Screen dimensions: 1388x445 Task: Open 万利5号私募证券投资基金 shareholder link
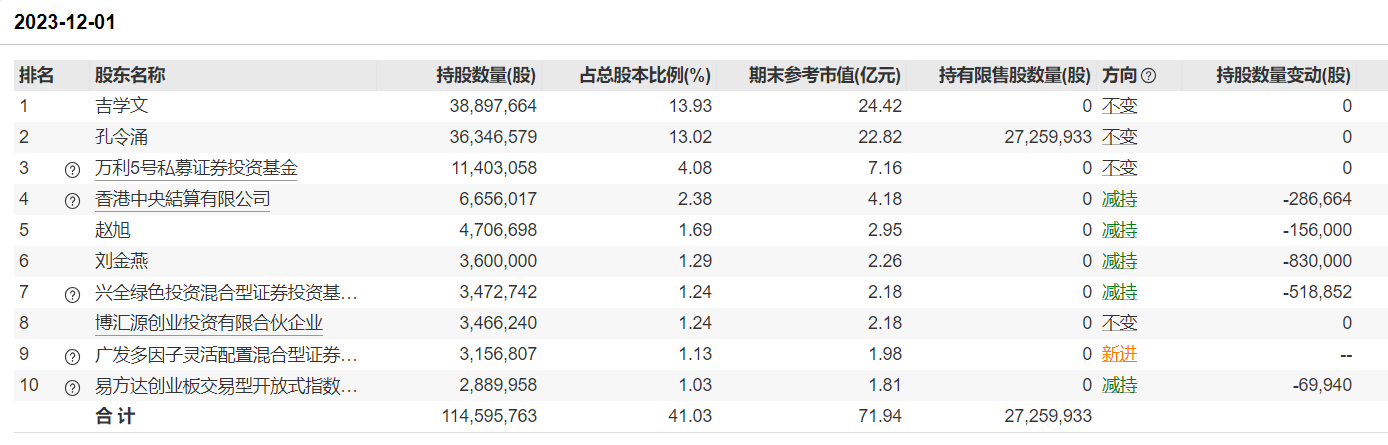pos(196,168)
